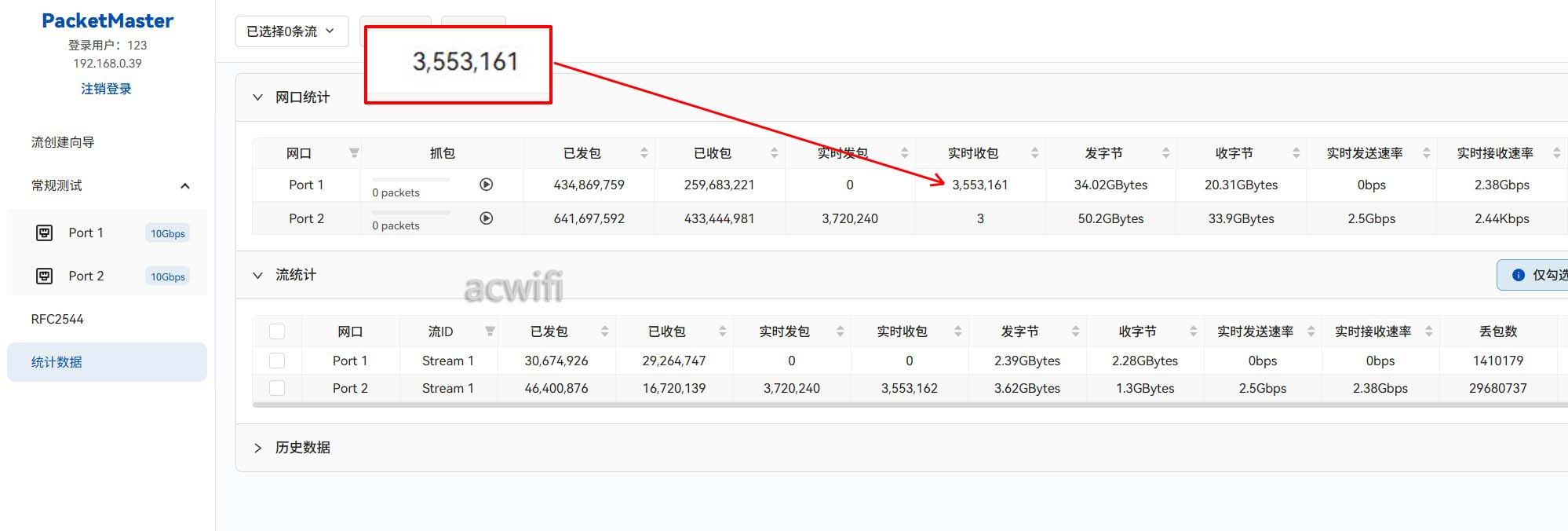Image resolution: width=1568 pixels, height=531 pixels.
Task: Click the 注销登录 logout link
Action: click(106, 89)
